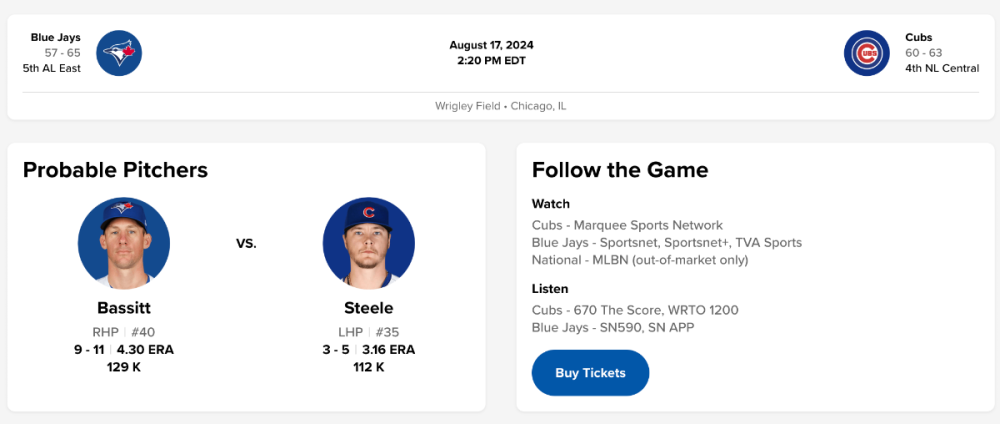Click the Follow the Game heading

pos(620,170)
